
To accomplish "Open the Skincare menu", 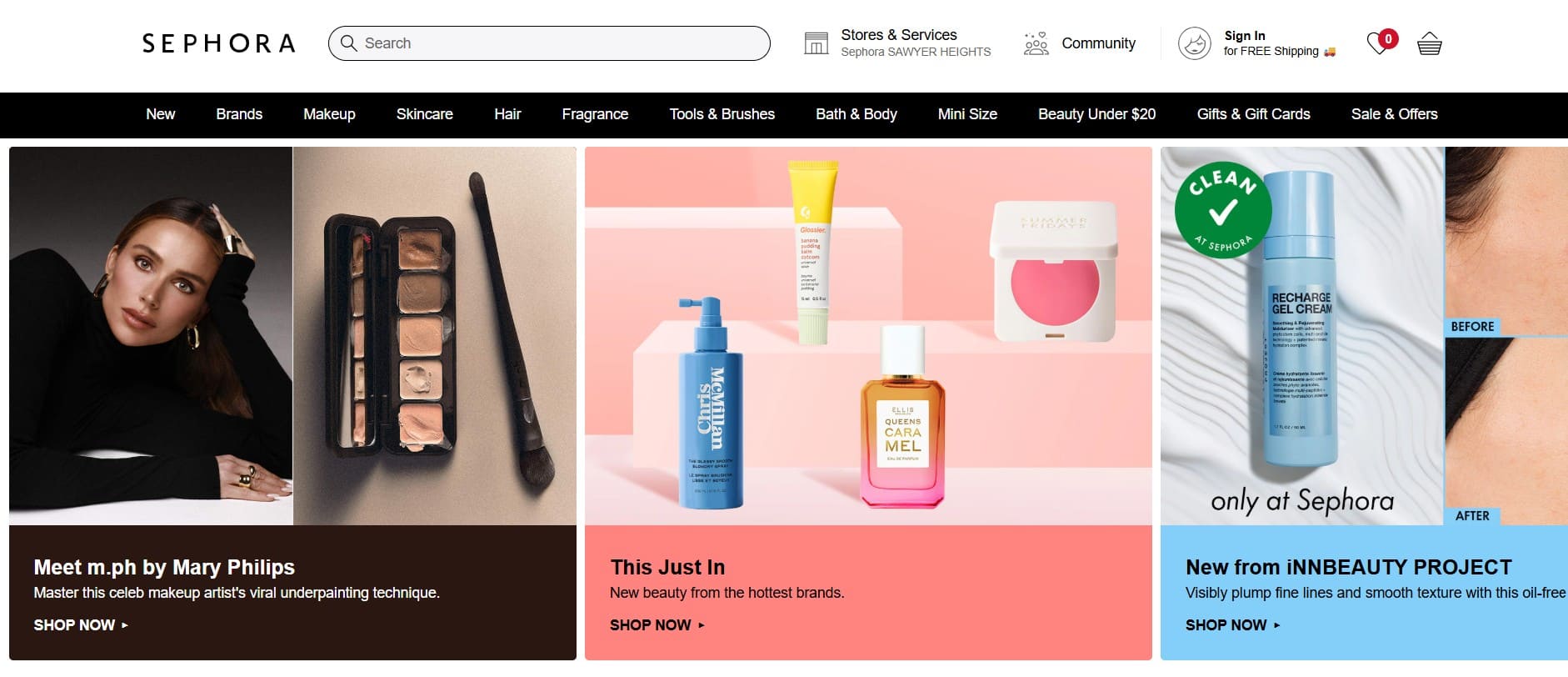I will (x=425, y=114).
